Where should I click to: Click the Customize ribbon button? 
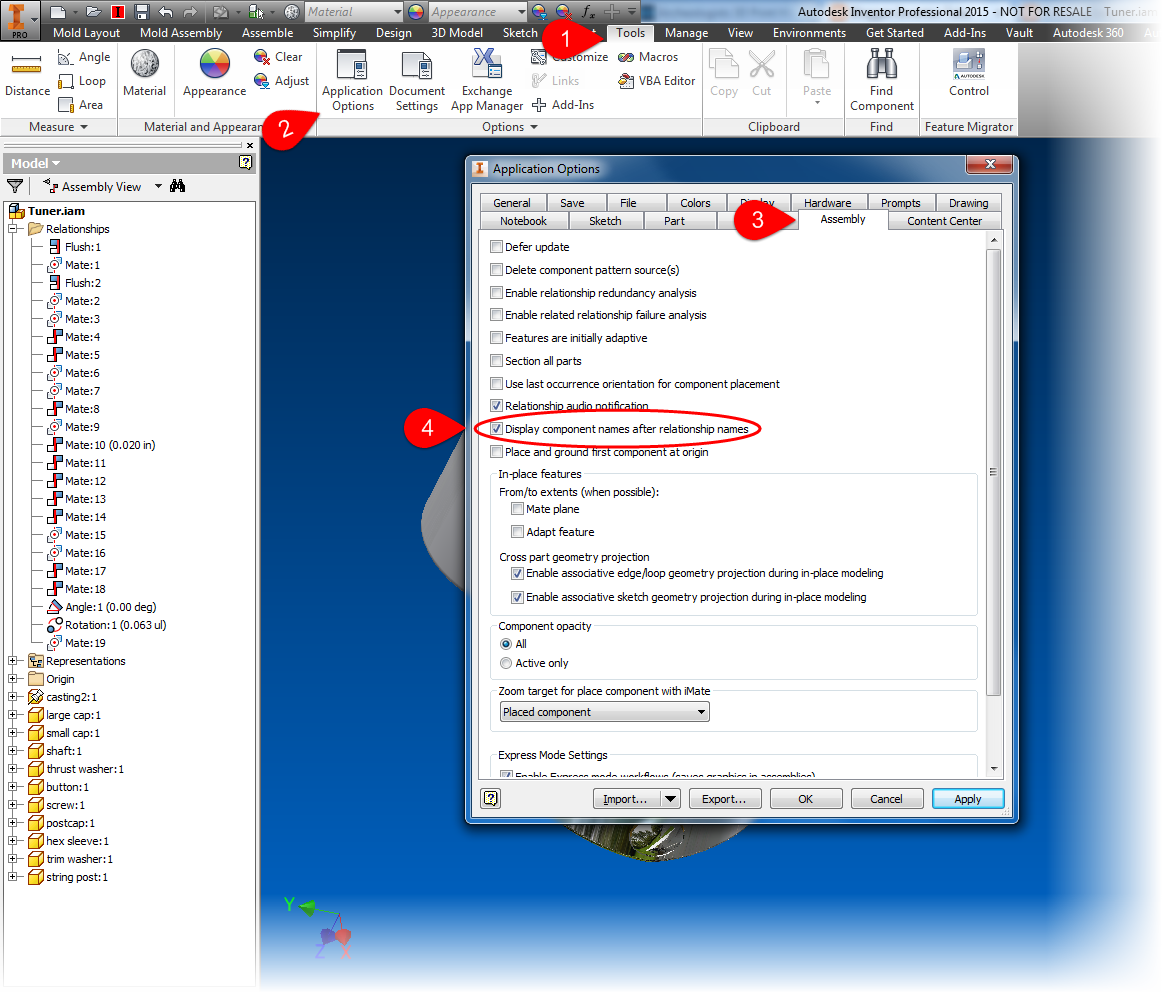[569, 57]
